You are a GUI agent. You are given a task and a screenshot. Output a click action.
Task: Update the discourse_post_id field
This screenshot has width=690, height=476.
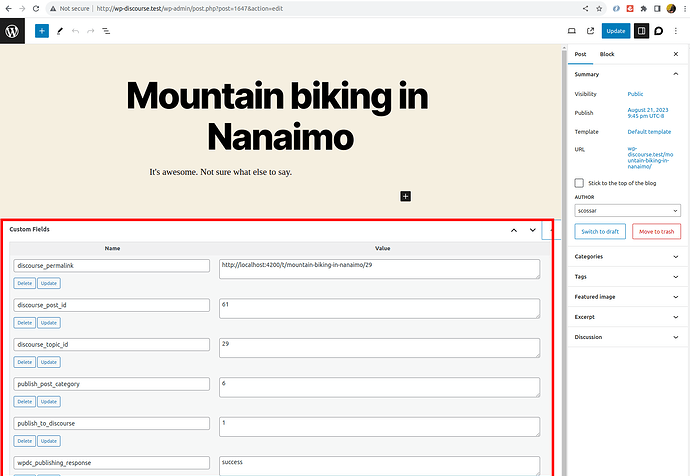point(49,323)
